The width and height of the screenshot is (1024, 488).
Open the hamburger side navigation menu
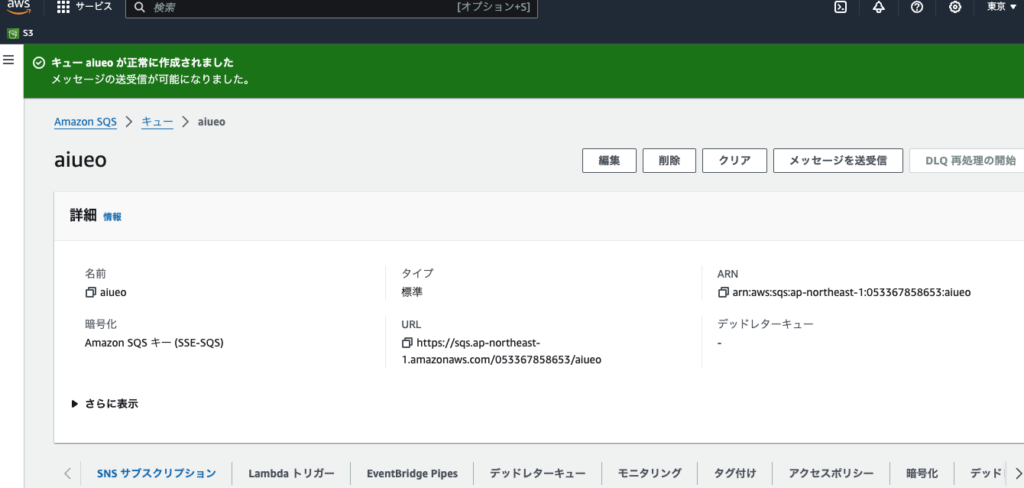click(9, 60)
